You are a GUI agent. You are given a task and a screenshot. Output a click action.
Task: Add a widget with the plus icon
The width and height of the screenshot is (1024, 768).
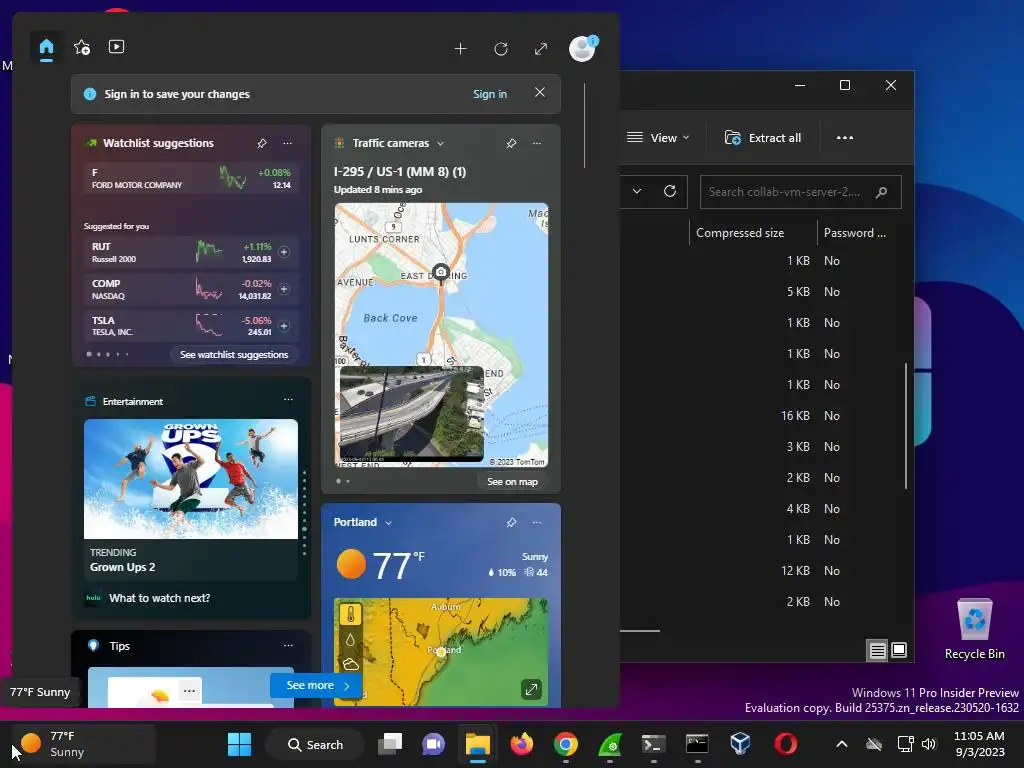pyautogui.click(x=460, y=49)
